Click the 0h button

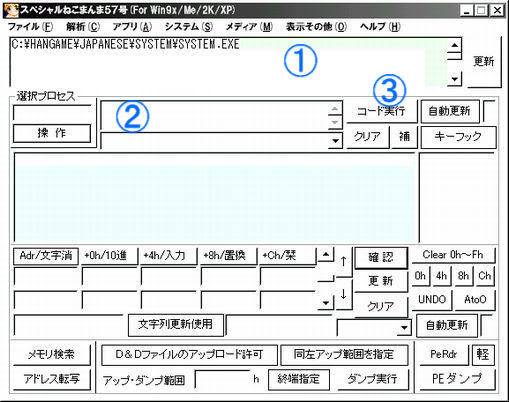[420, 276]
